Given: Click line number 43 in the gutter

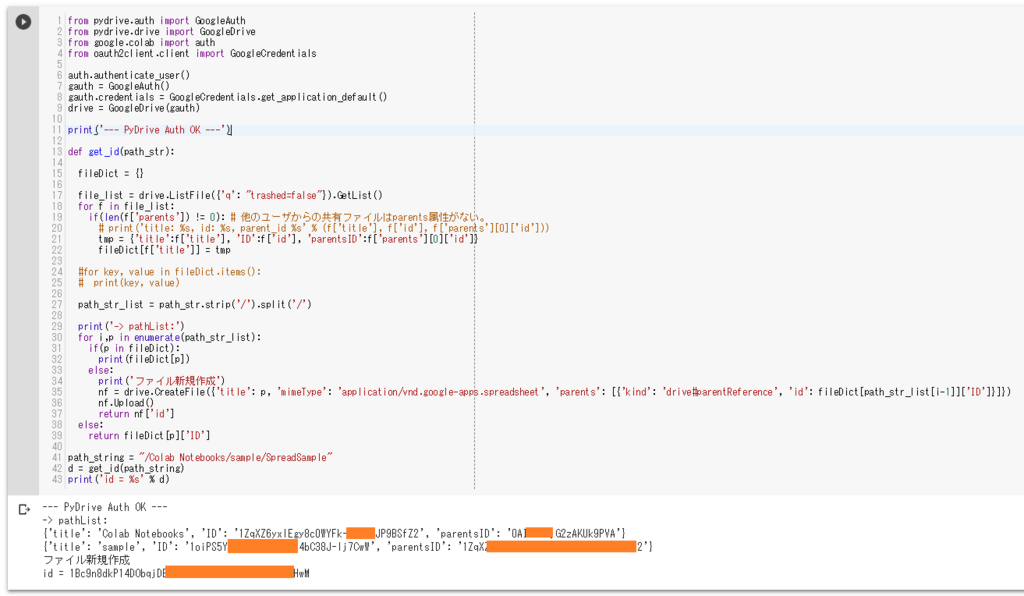Looking at the screenshot, I should tap(57, 479).
